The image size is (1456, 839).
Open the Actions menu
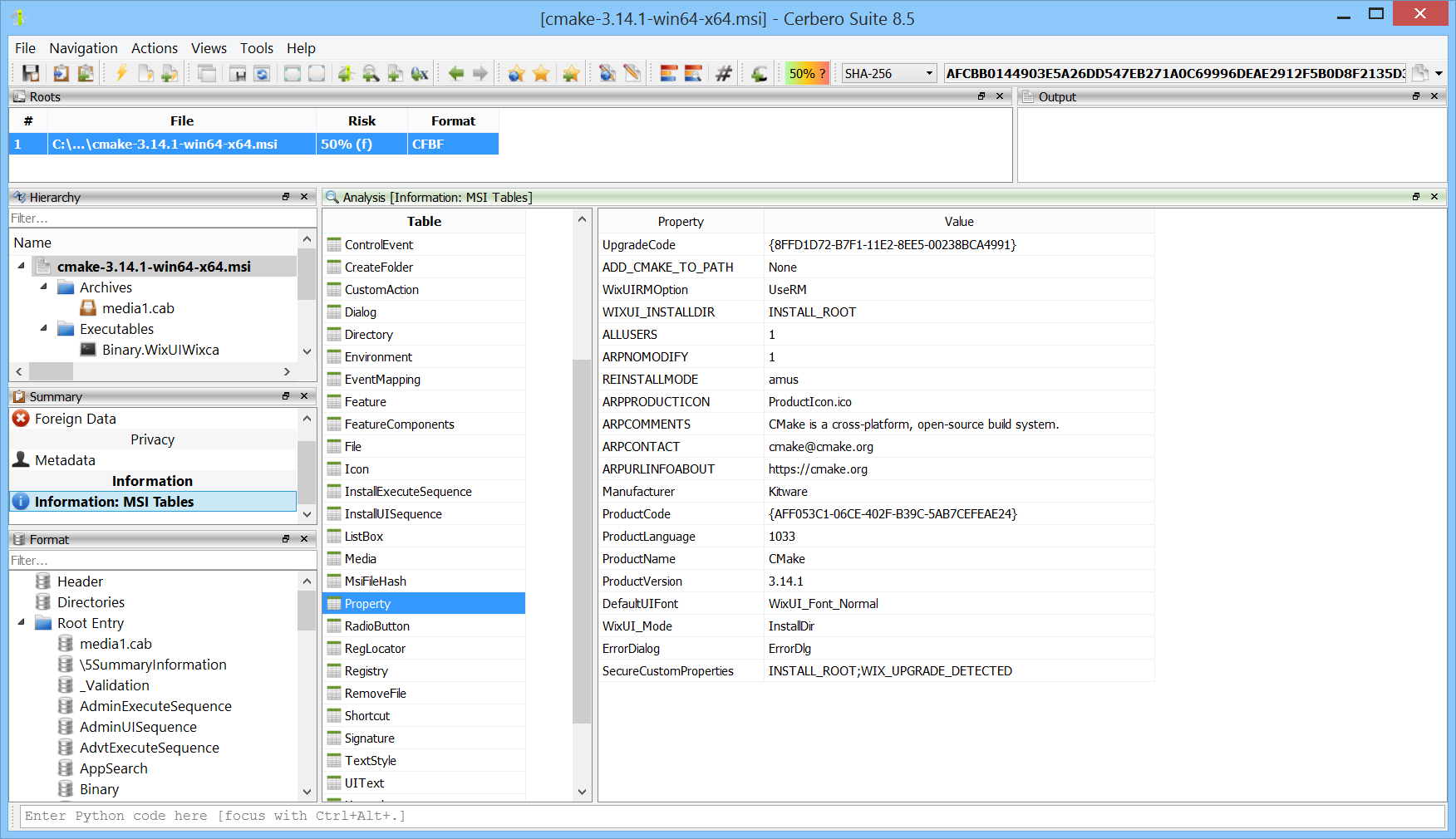(x=154, y=48)
